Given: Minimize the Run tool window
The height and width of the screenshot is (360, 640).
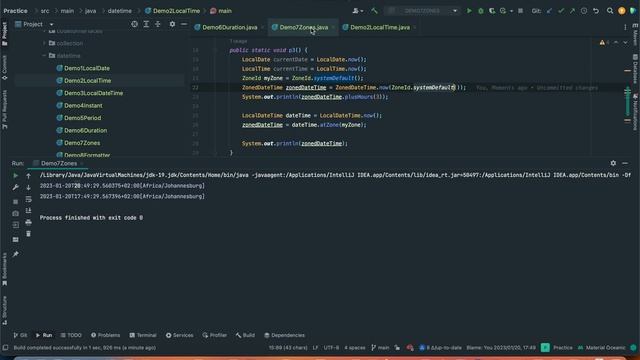Looking at the screenshot, I should click(625, 163).
